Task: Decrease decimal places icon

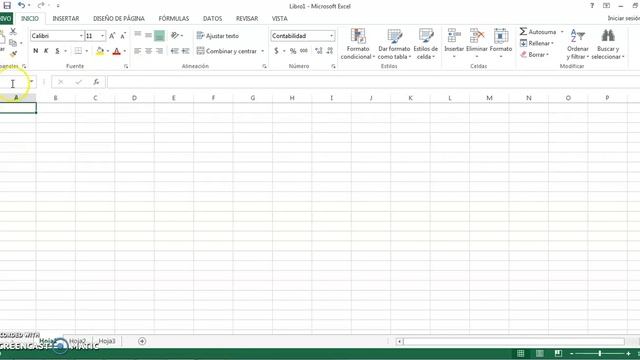Action: (330, 51)
